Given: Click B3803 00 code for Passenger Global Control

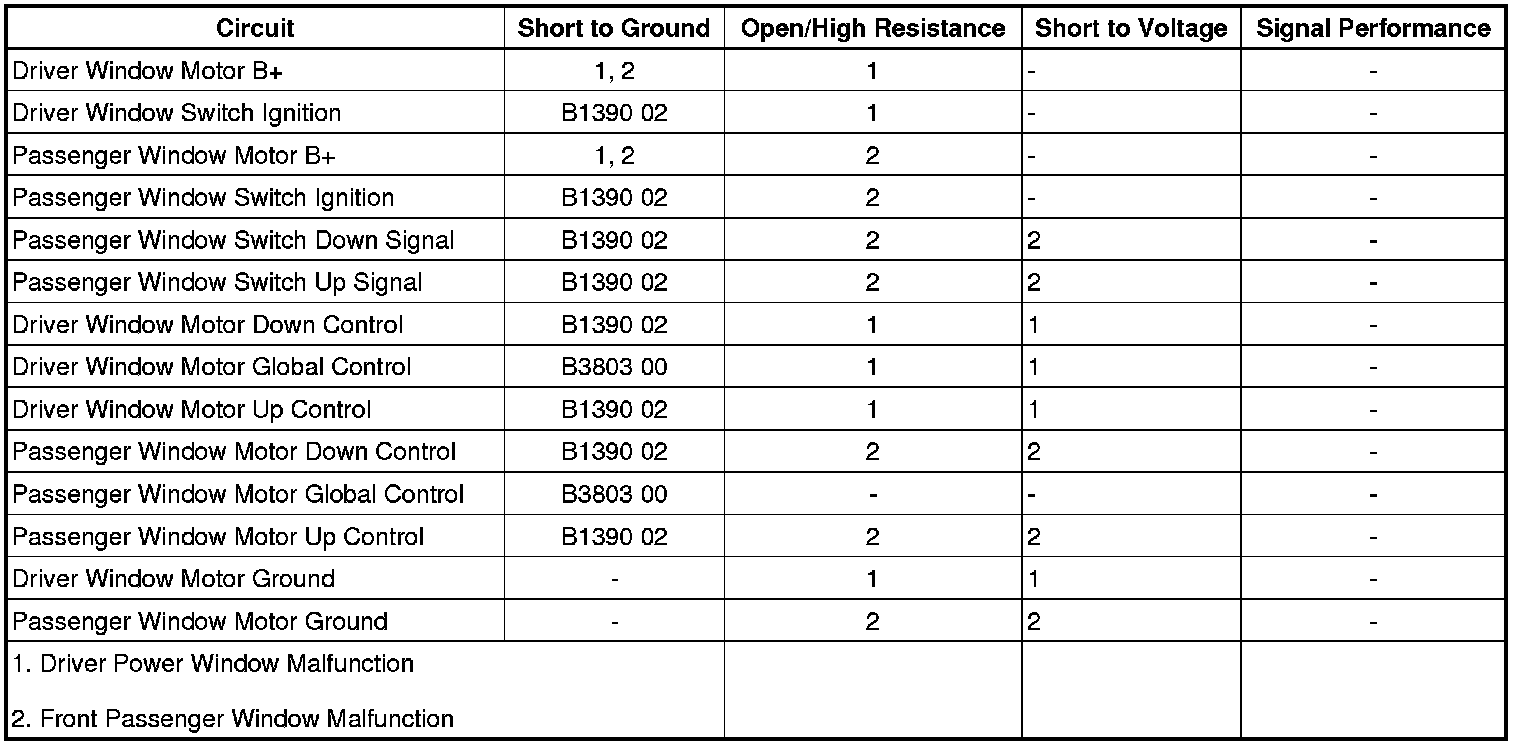Looking at the screenshot, I should click(x=613, y=494).
